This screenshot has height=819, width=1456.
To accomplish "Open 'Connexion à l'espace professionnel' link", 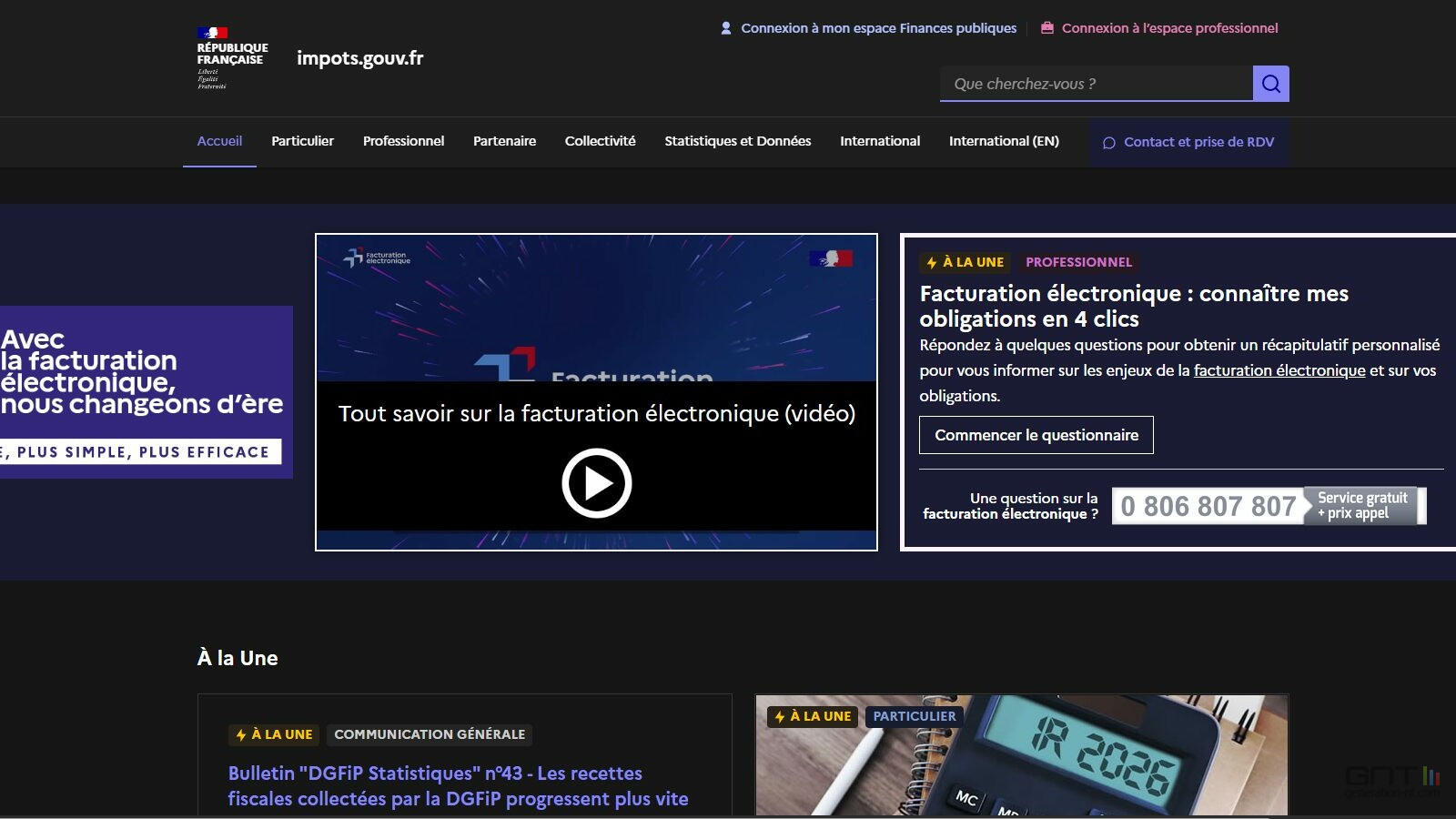I will [x=1169, y=28].
